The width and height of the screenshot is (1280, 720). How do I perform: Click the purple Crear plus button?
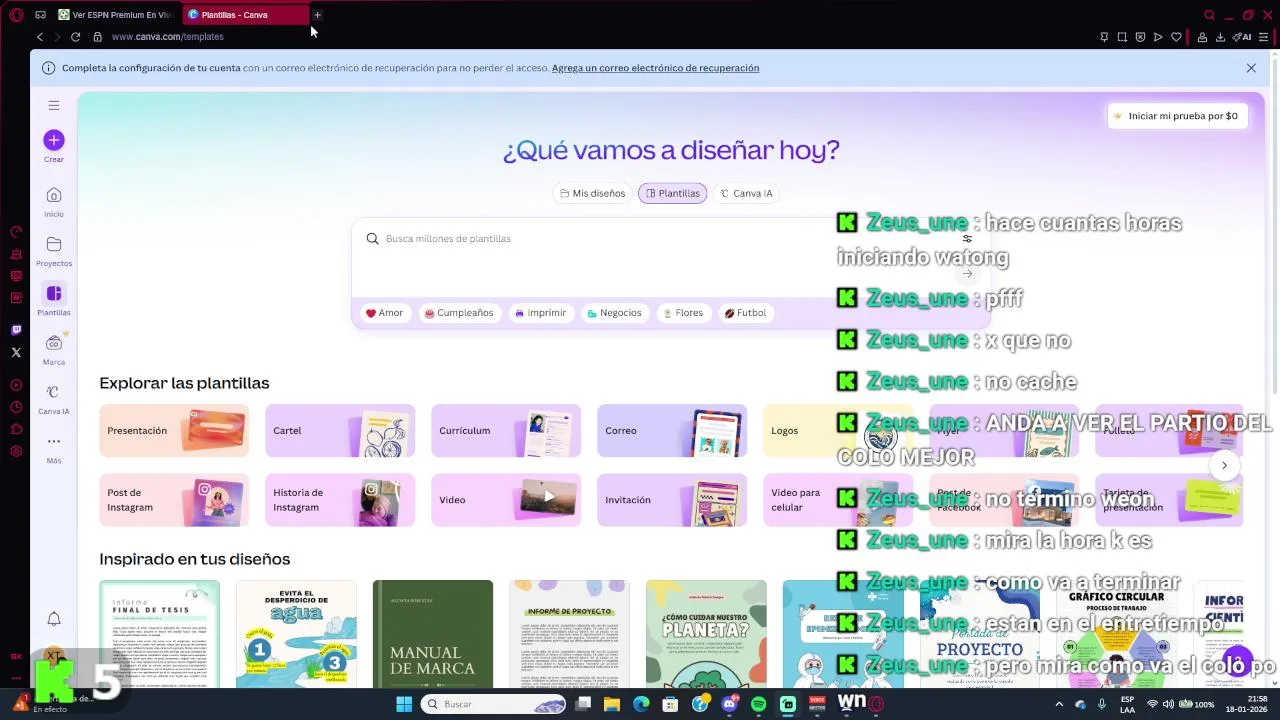click(x=54, y=140)
